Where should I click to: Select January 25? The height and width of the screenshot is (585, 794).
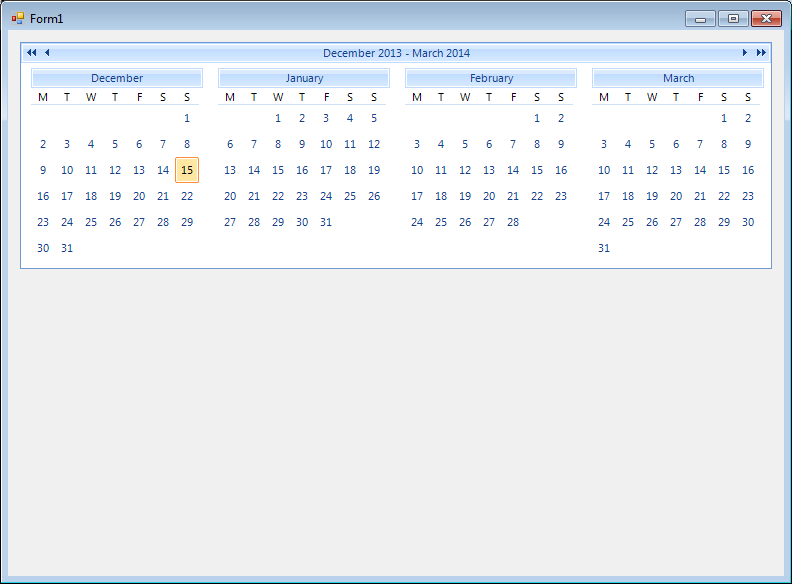pyautogui.click(x=350, y=196)
